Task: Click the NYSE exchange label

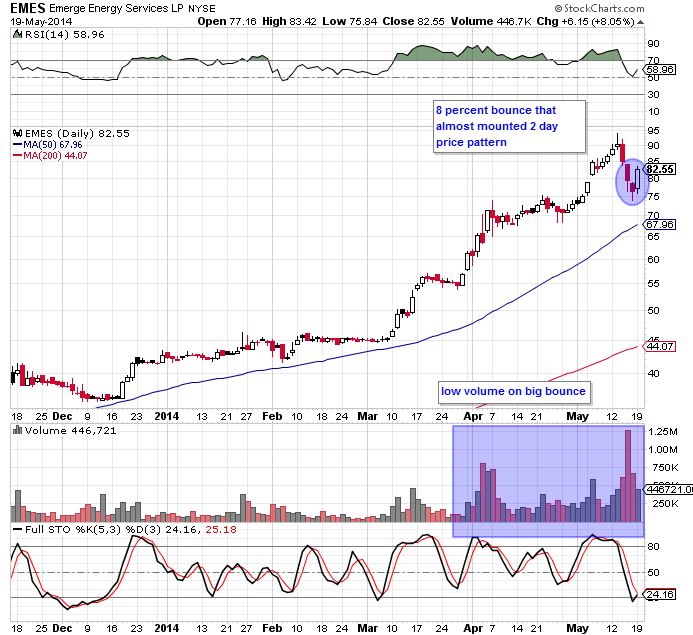Action: point(202,9)
